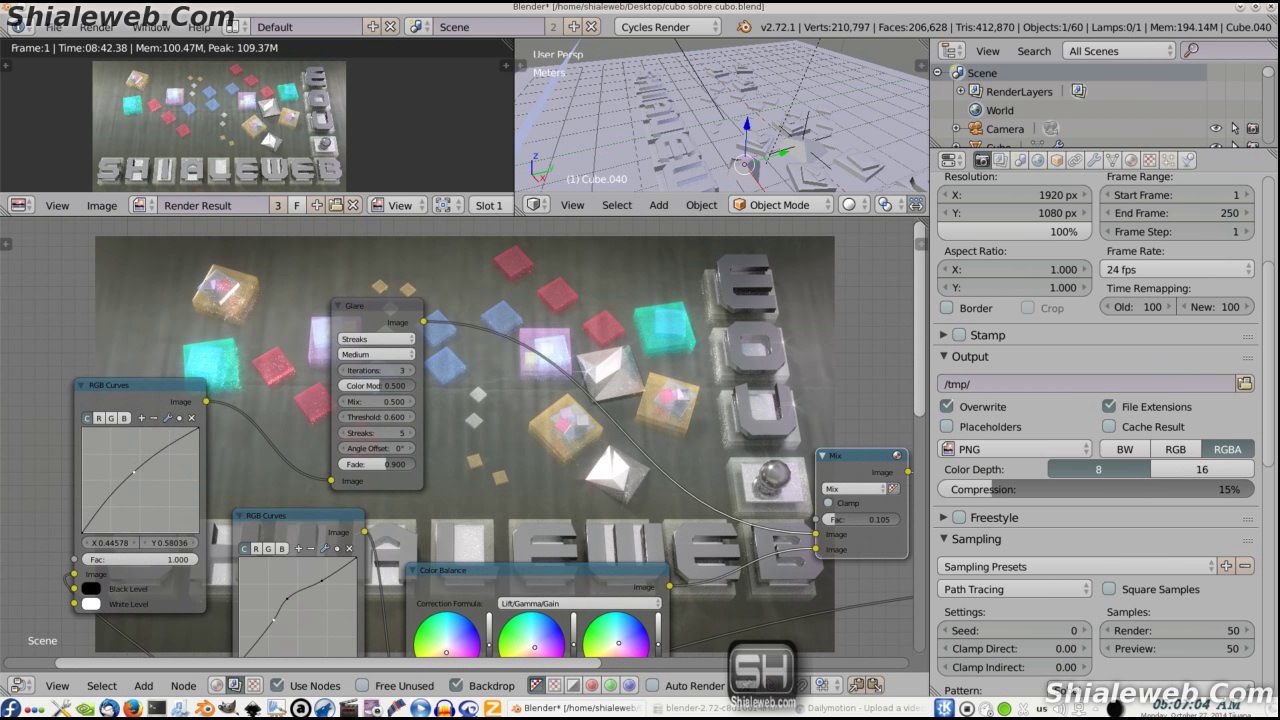Open the Cycles Render engine dropdown
The height and width of the screenshot is (720, 1280).
[x=668, y=27]
